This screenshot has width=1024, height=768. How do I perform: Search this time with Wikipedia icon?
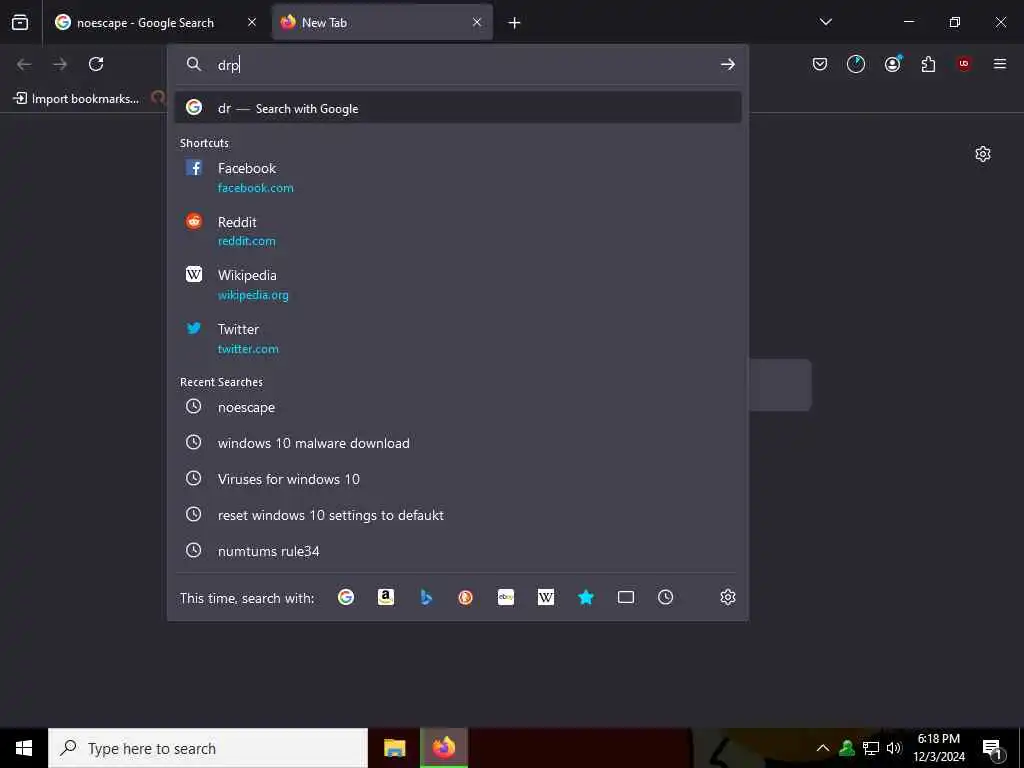[x=546, y=597]
